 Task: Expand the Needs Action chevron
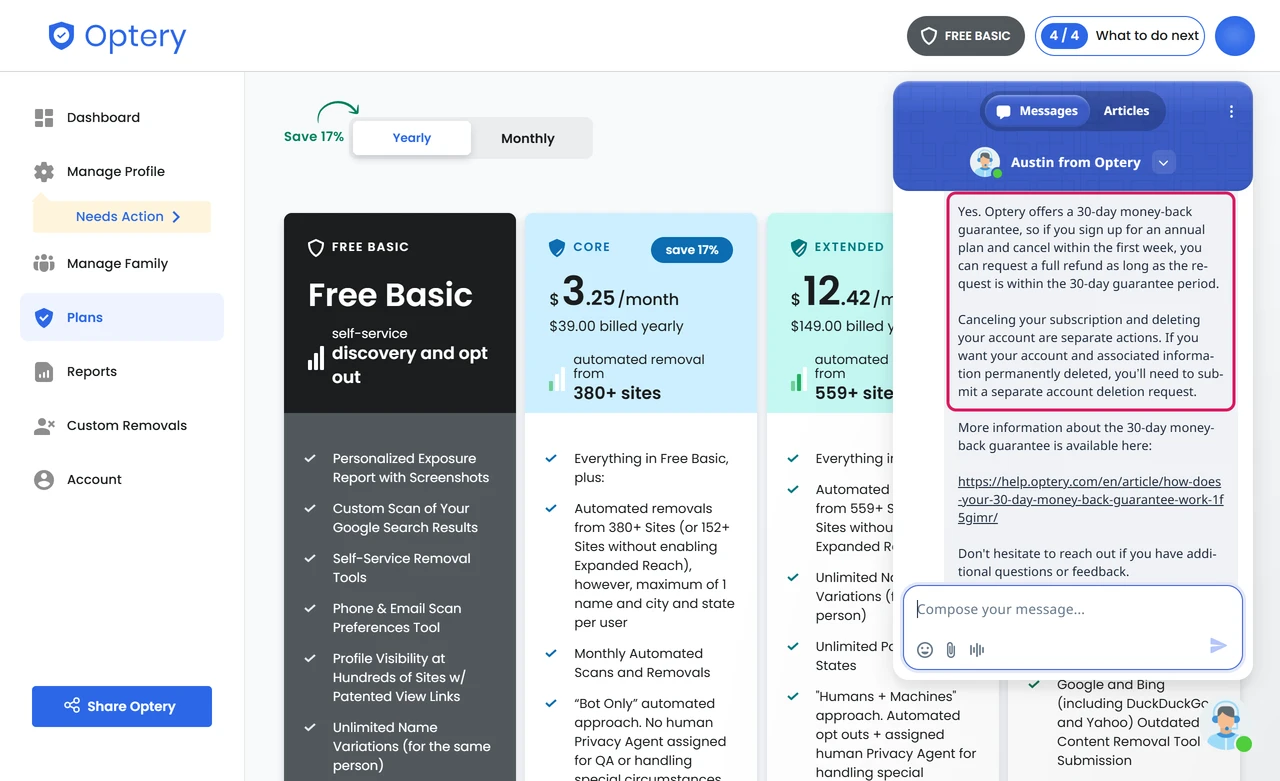click(176, 217)
